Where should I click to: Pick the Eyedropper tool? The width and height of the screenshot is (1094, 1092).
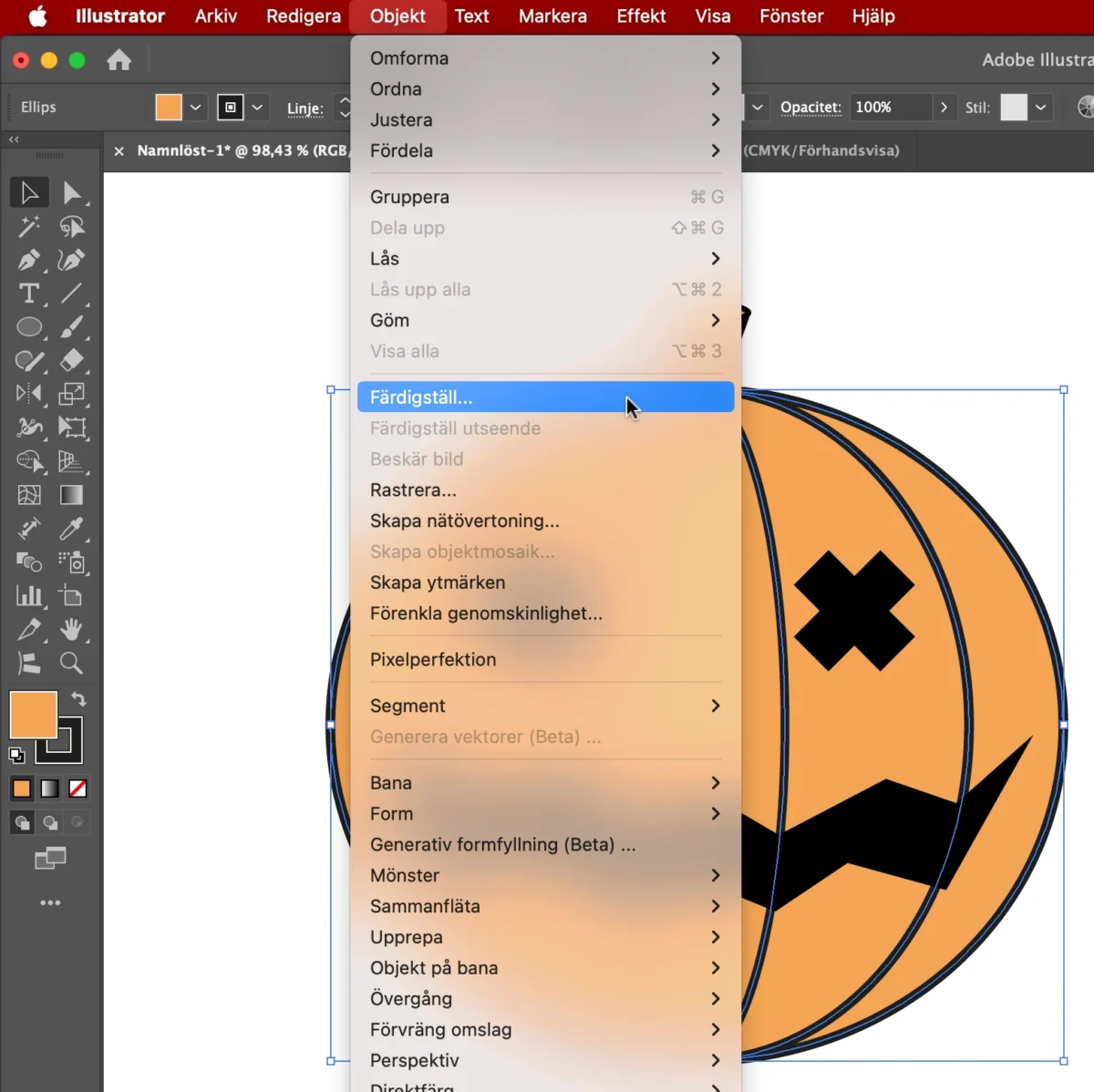[x=72, y=529]
